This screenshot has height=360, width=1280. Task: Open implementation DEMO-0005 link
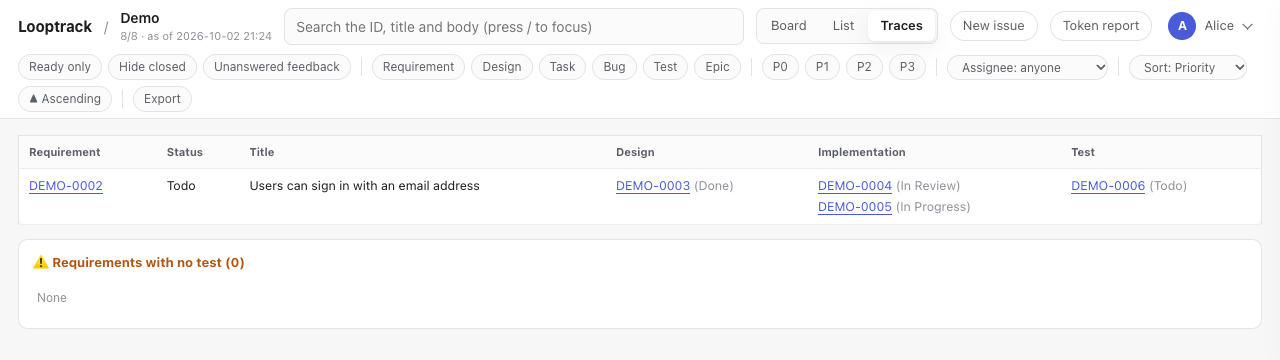855,207
